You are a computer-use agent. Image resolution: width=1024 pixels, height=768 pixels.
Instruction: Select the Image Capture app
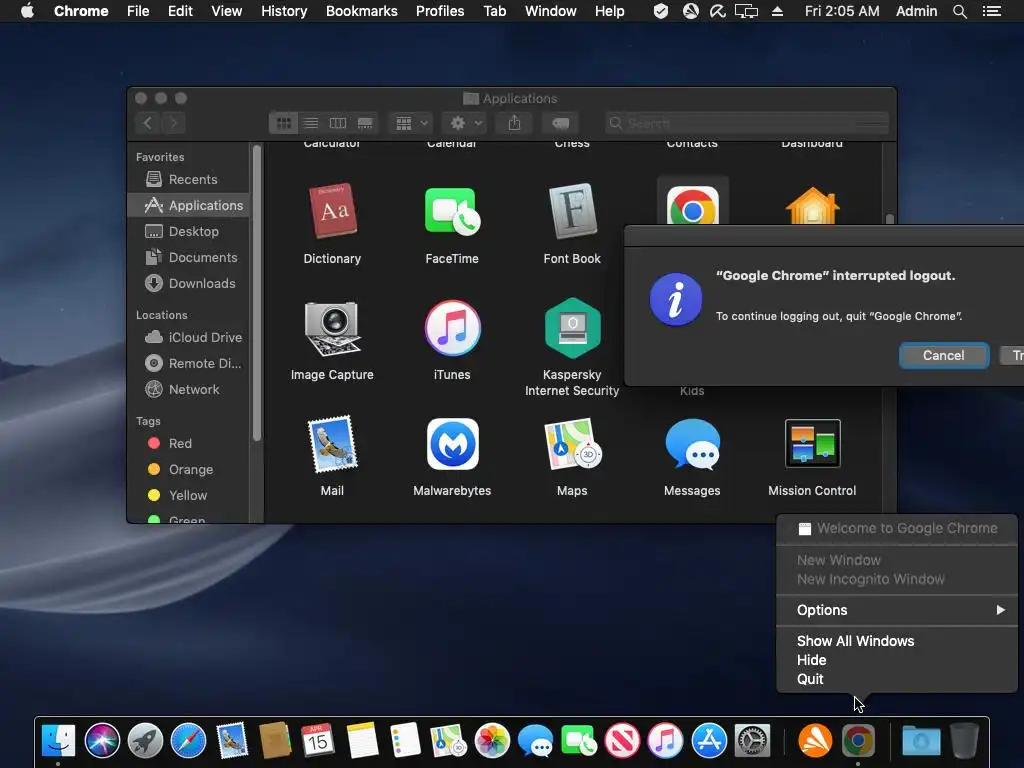(332, 328)
